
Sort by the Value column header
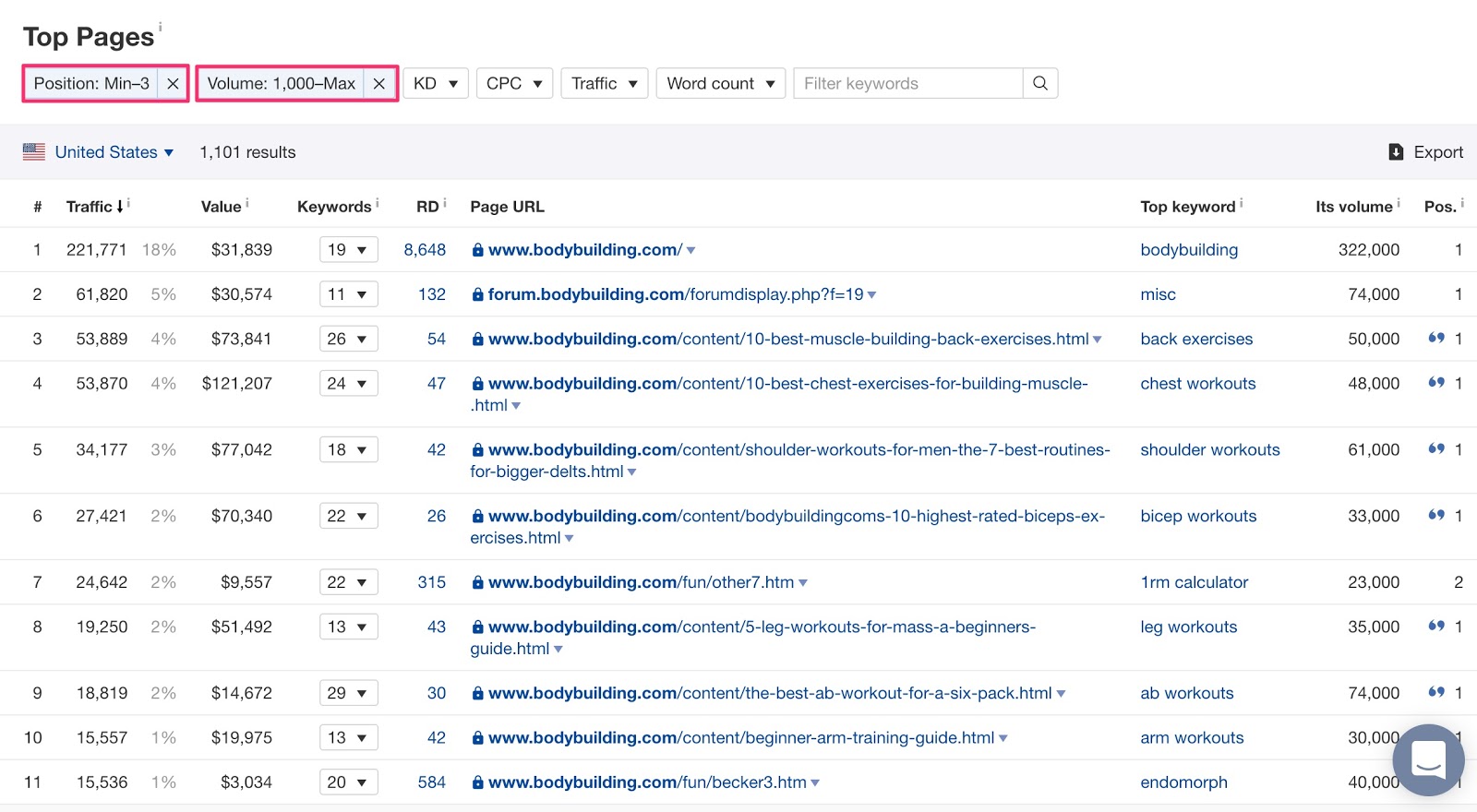(x=222, y=207)
